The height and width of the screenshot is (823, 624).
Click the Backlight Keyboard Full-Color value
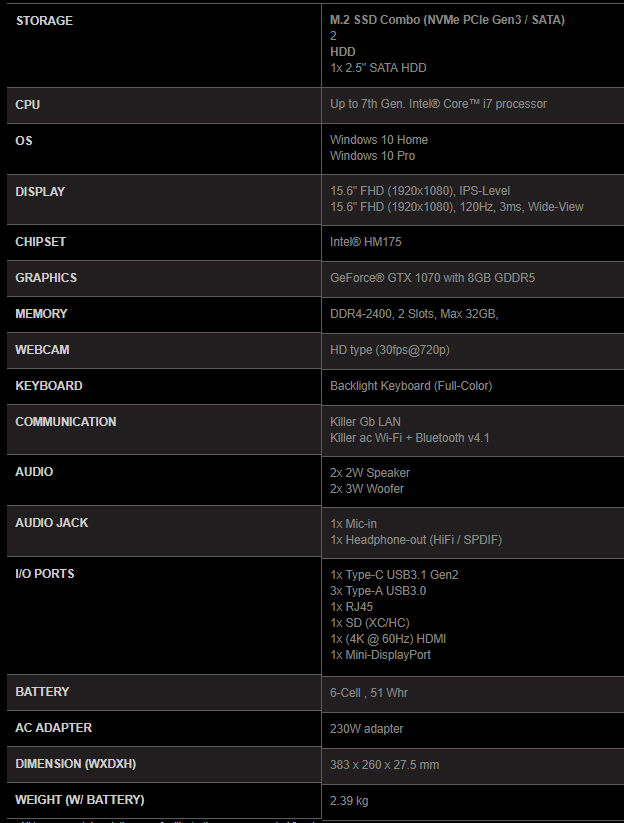point(411,386)
